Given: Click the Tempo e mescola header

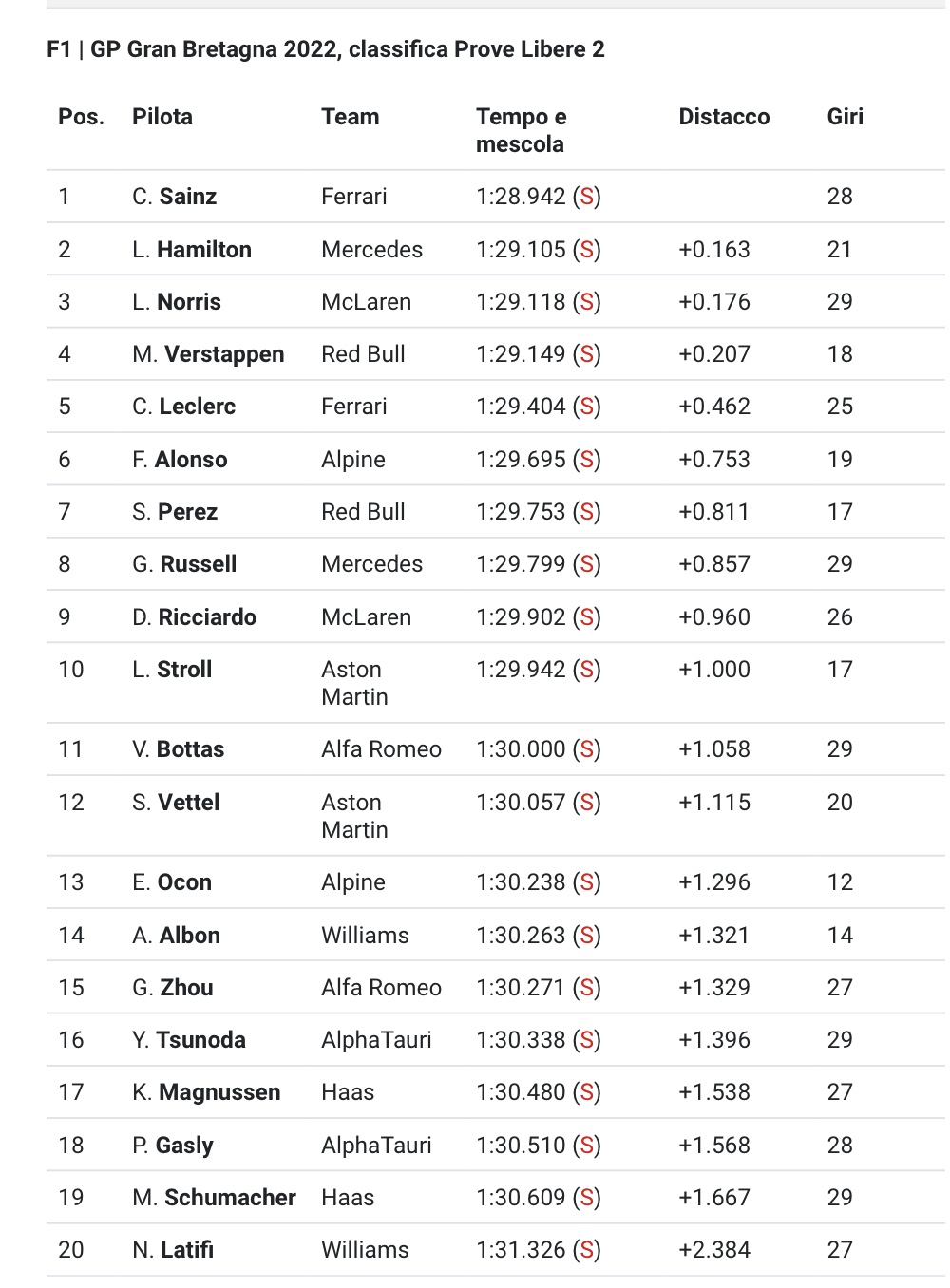Looking at the screenshot, I should (521, 130).
